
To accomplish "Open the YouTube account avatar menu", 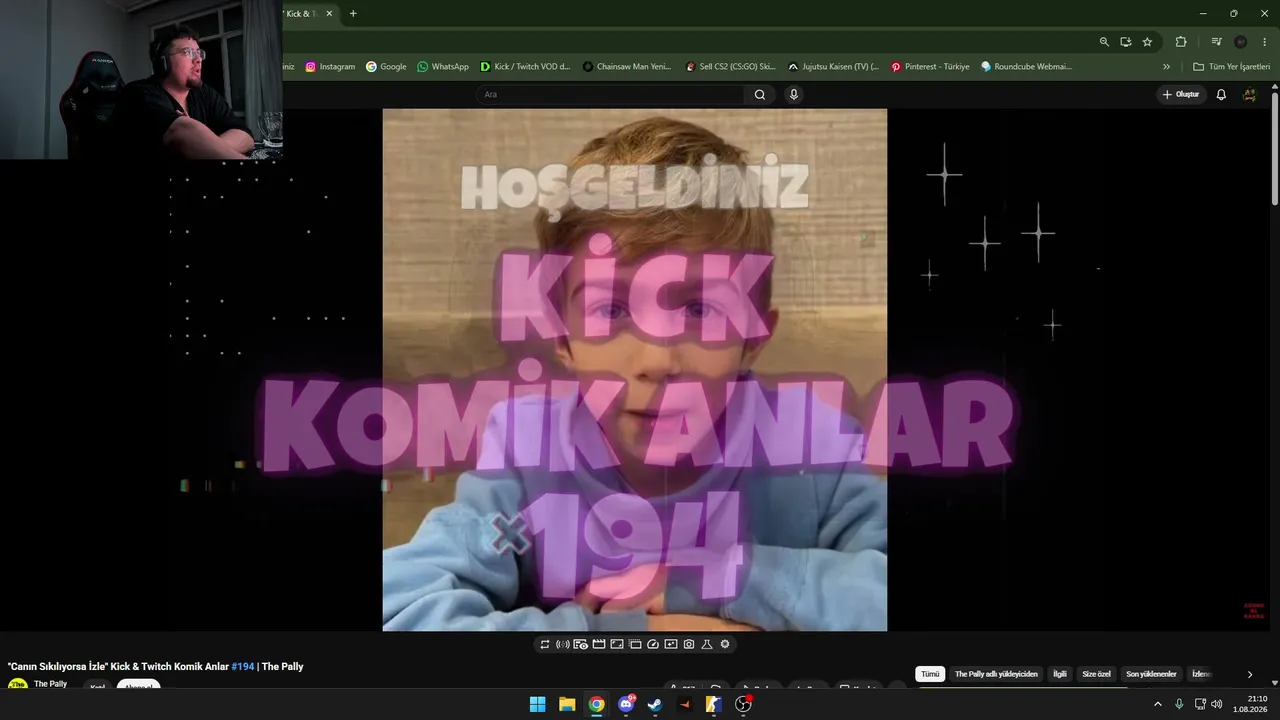I will (1249, 94).
